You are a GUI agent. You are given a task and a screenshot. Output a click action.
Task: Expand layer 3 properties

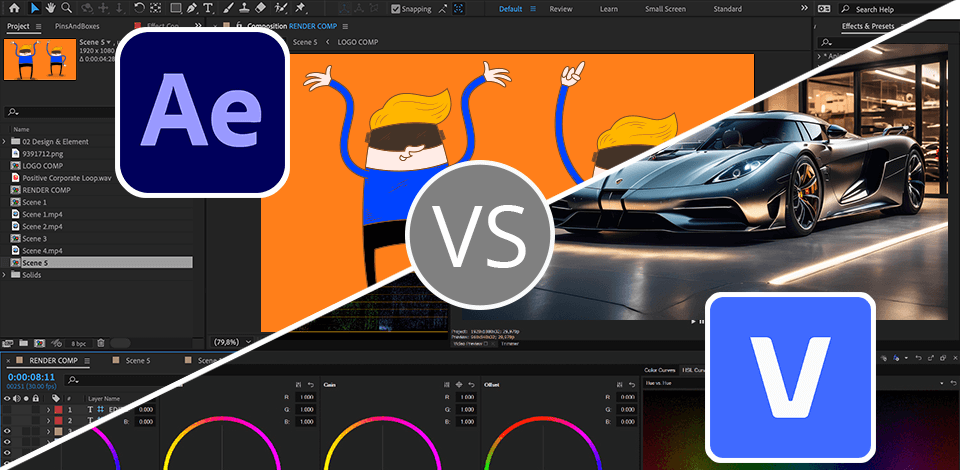pos(48,431)
